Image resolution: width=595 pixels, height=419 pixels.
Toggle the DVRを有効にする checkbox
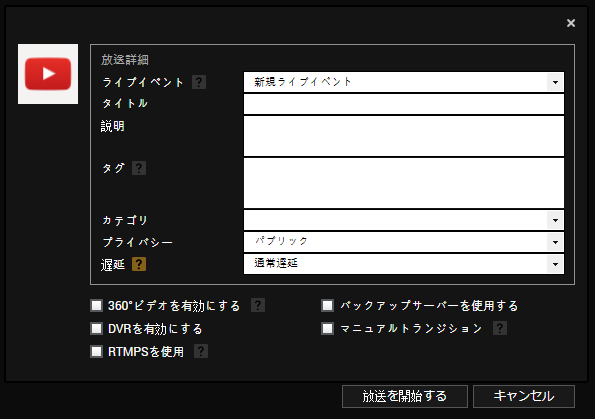point(96,328)
